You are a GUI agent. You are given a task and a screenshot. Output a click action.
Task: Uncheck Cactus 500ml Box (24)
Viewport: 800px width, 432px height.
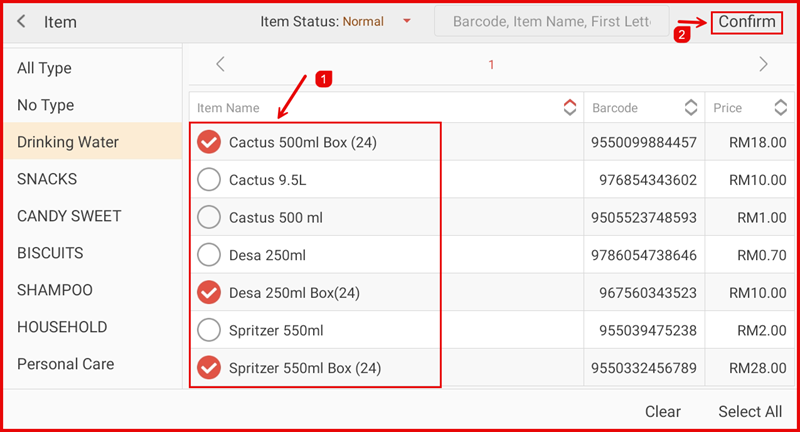tap(209, 142)
